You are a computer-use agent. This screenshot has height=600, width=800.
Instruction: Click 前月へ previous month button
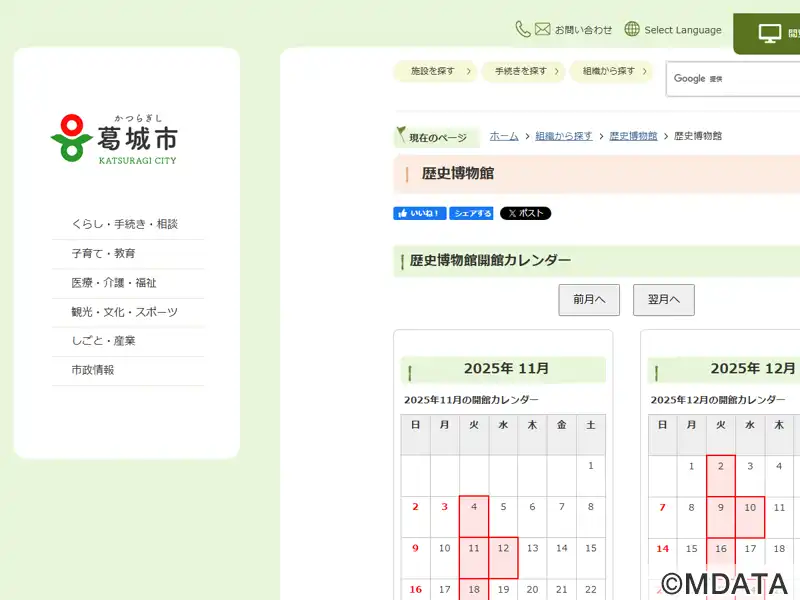[x=589, y=300]
